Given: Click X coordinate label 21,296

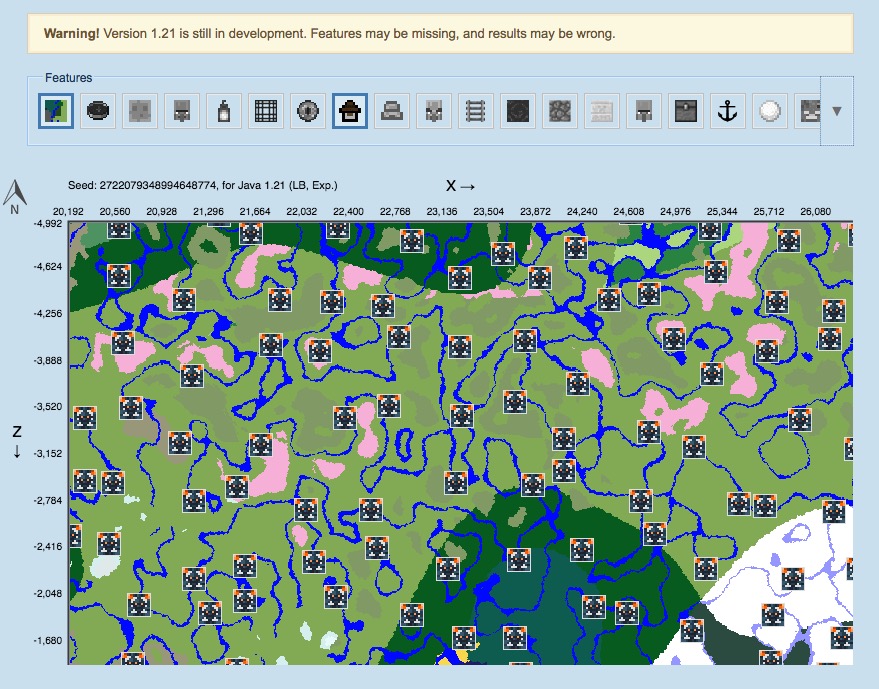Looking at the screenshot, I should 208,212.
